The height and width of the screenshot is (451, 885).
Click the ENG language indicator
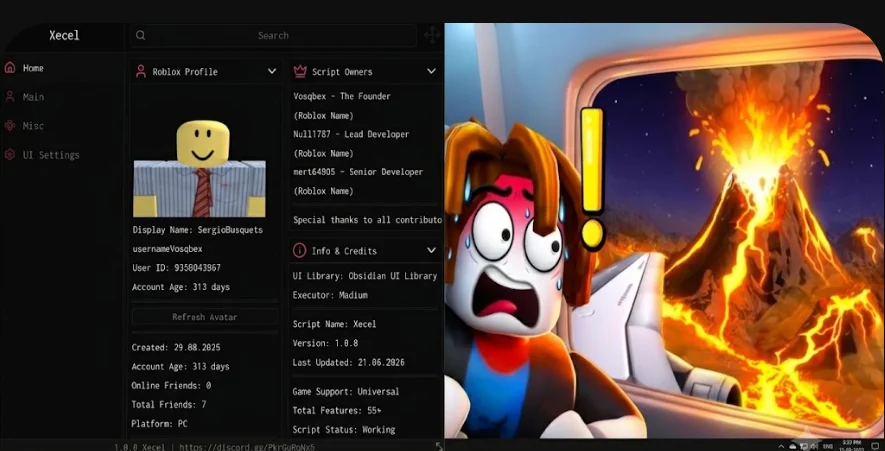828,446
